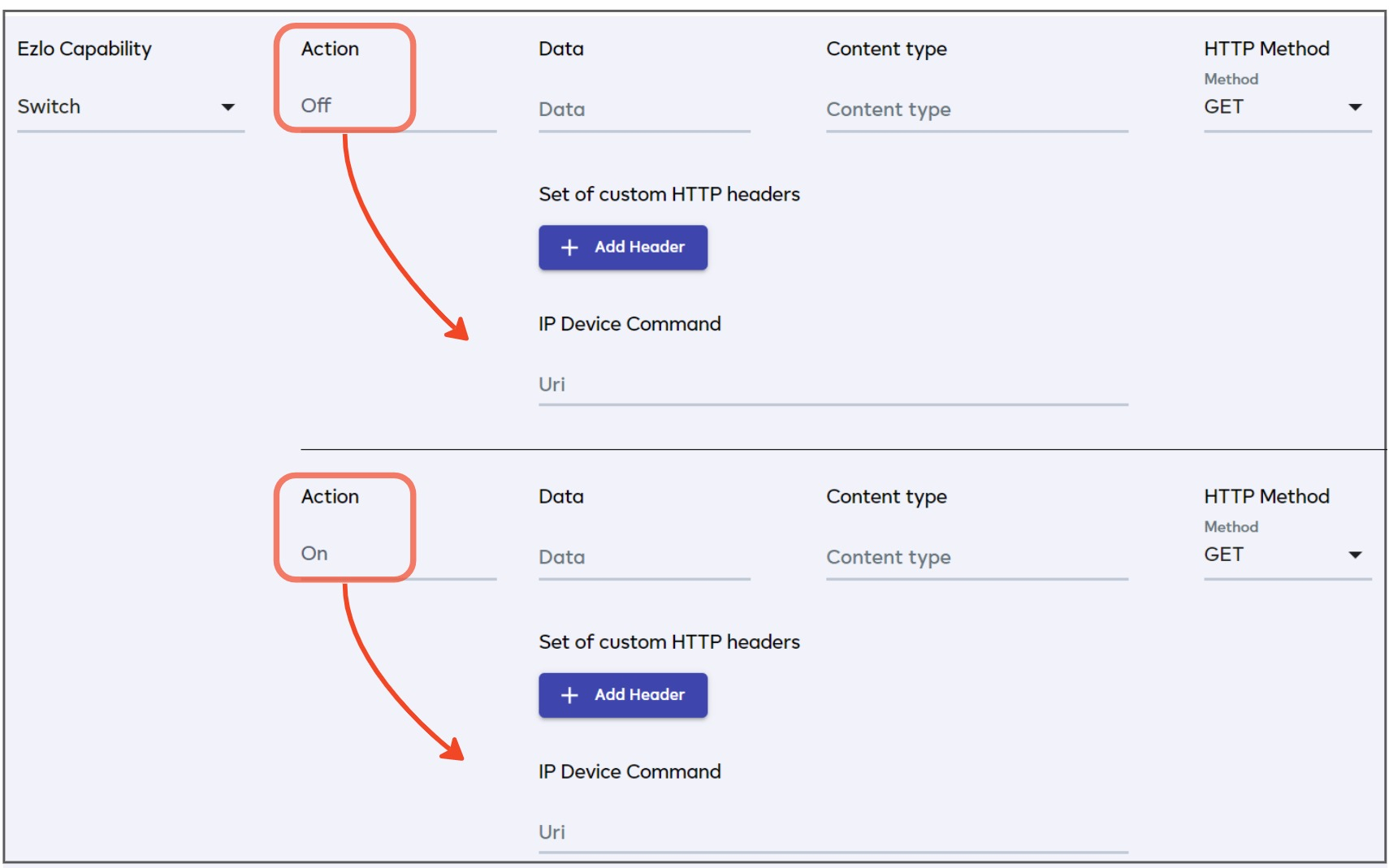Image resolution: width=1389 pixels, height=868 pixels.
Task: Click Uri field under second IP Device Command
Action: 833,832
